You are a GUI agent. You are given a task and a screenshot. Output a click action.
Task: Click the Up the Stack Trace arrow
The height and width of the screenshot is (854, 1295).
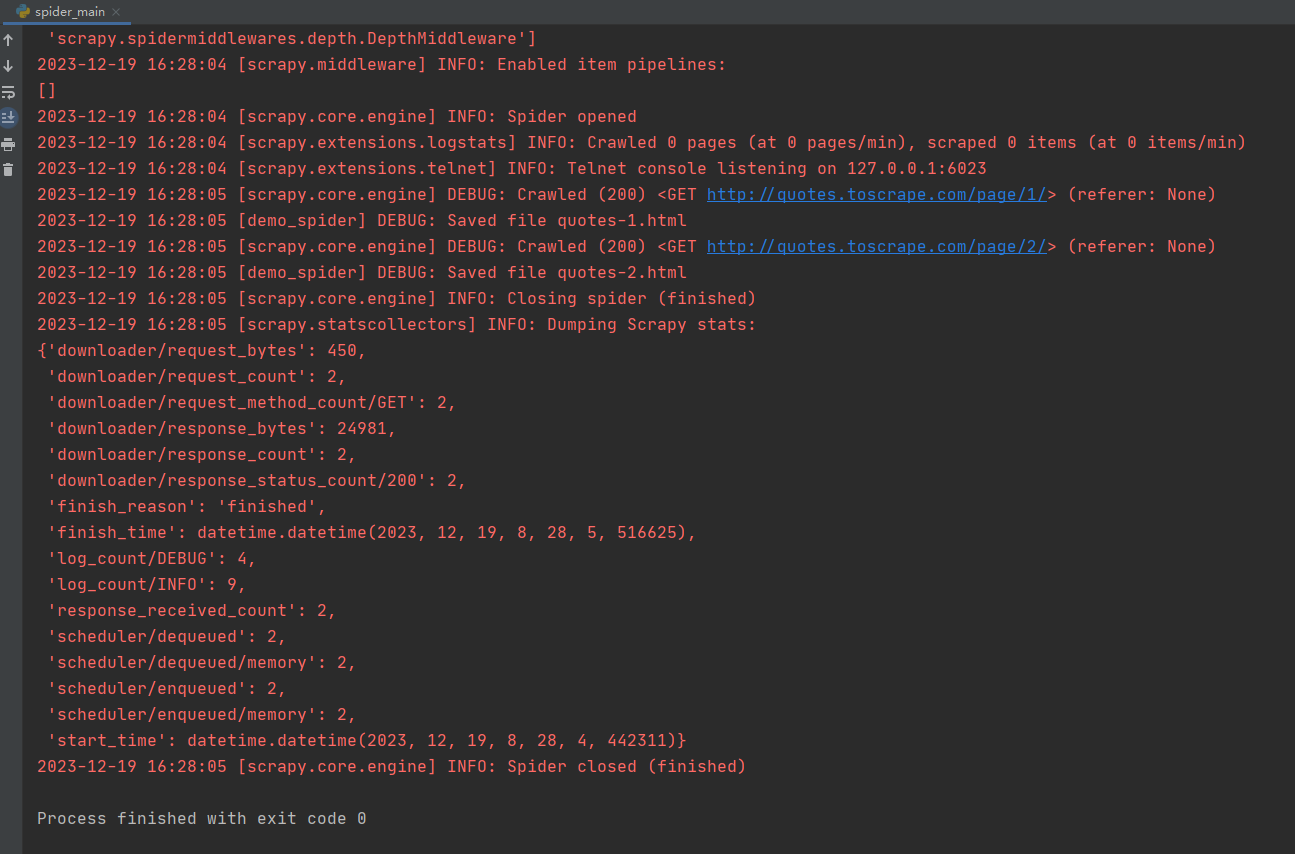tap(8, 40)
